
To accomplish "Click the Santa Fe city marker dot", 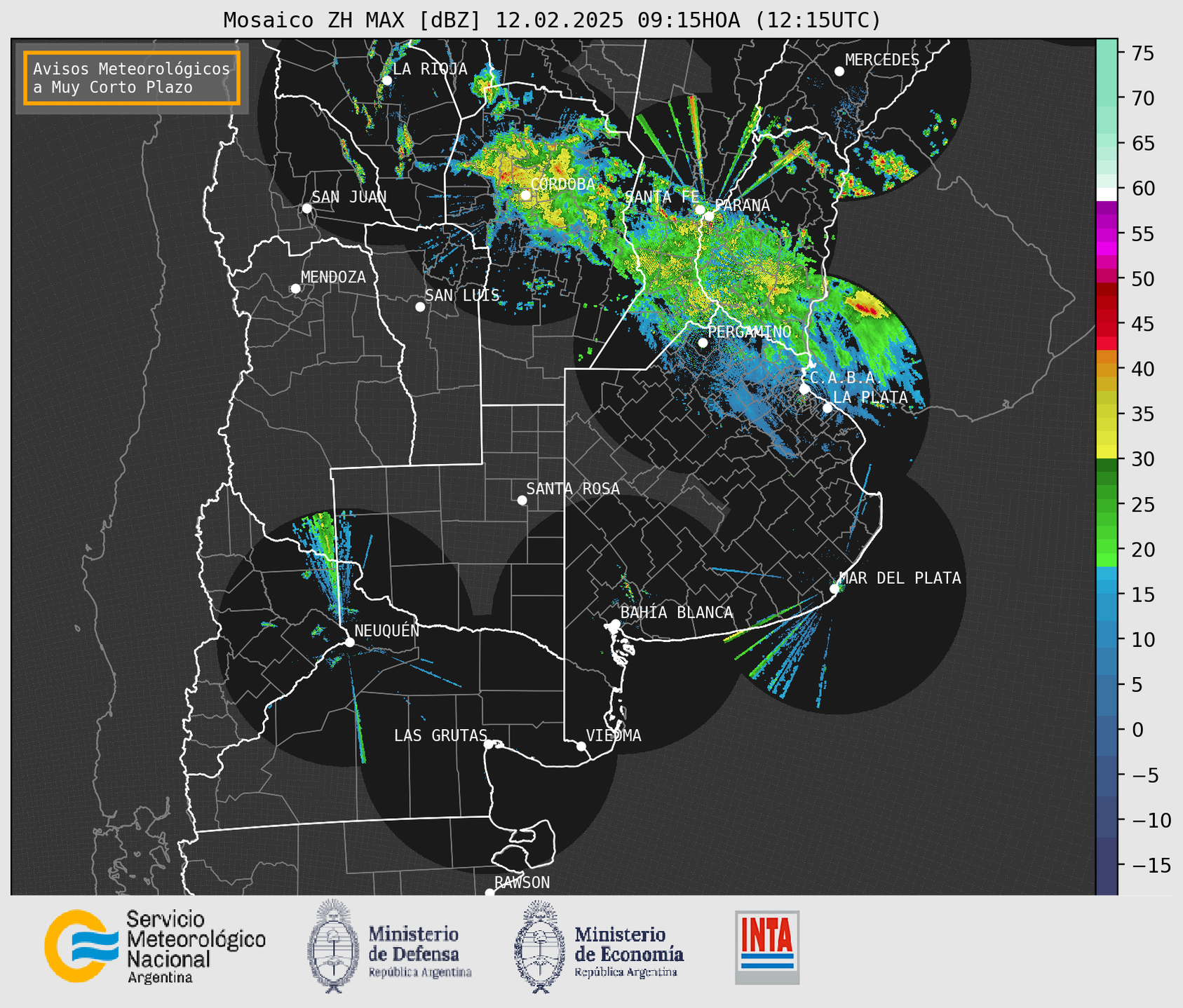I will pos(700,210).
